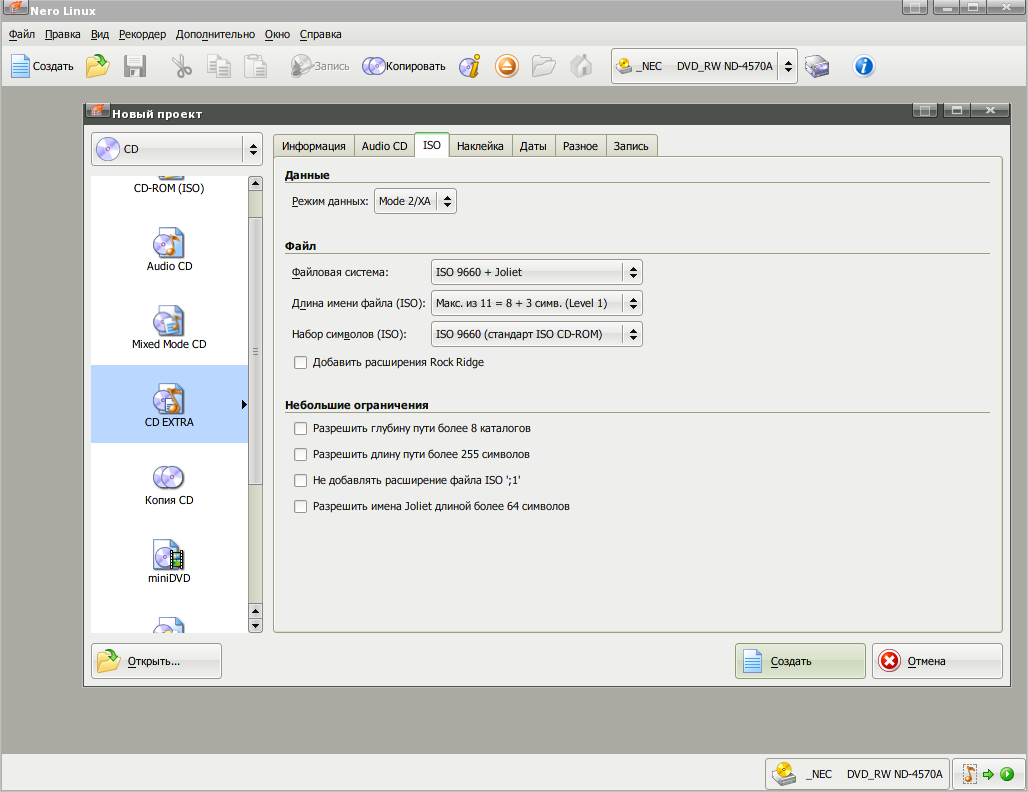
Task: Click the Копировать disc copy toolbar button
Action: (x=404, y=66)
